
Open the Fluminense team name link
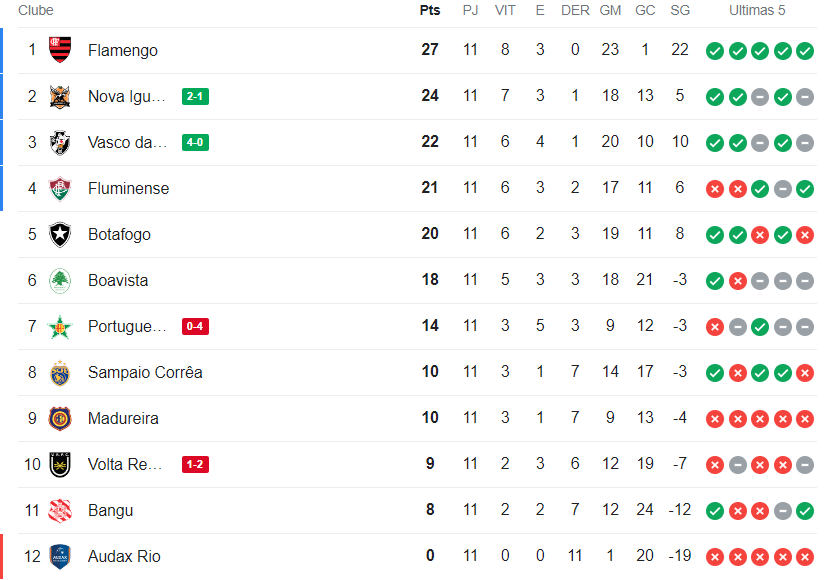click(128, 188)
